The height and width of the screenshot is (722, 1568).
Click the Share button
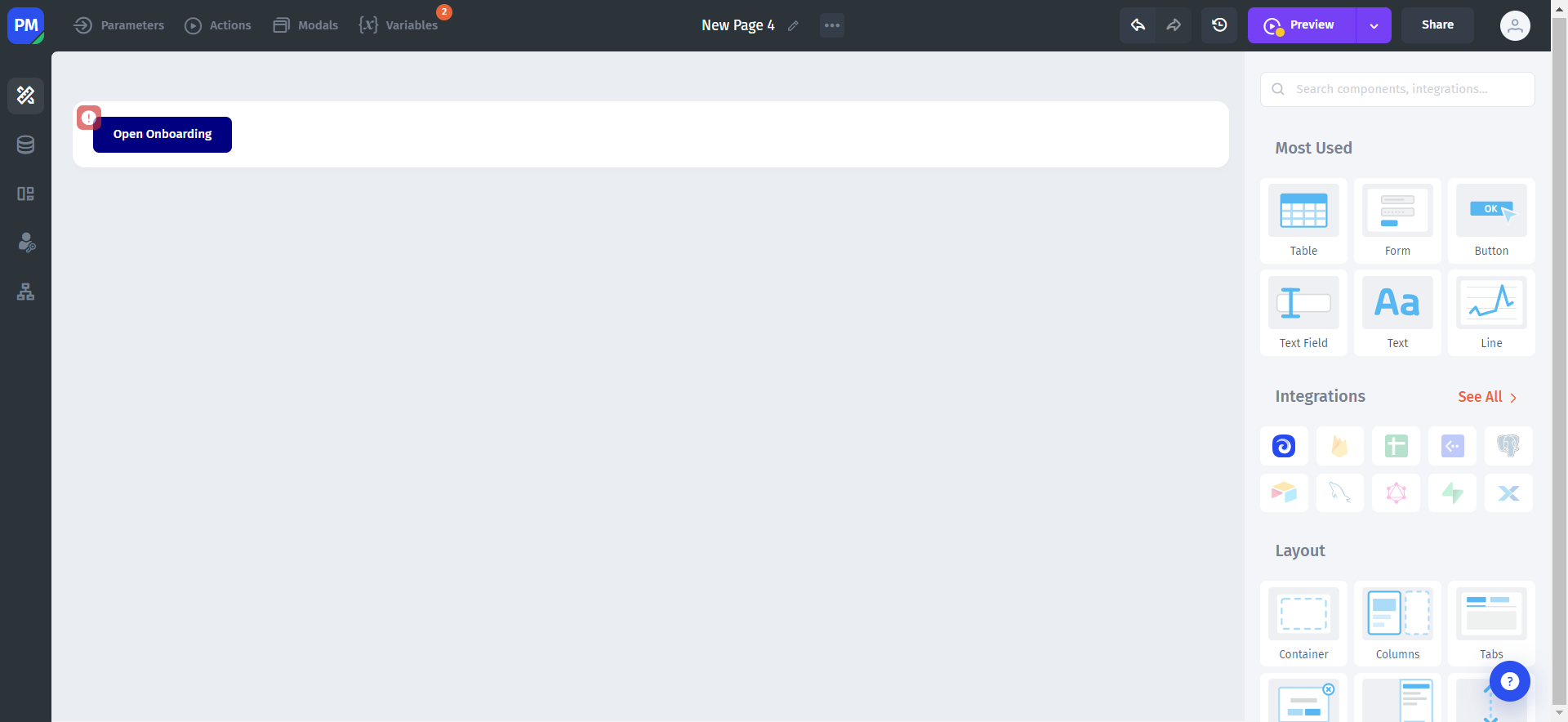coord(1437,25)
